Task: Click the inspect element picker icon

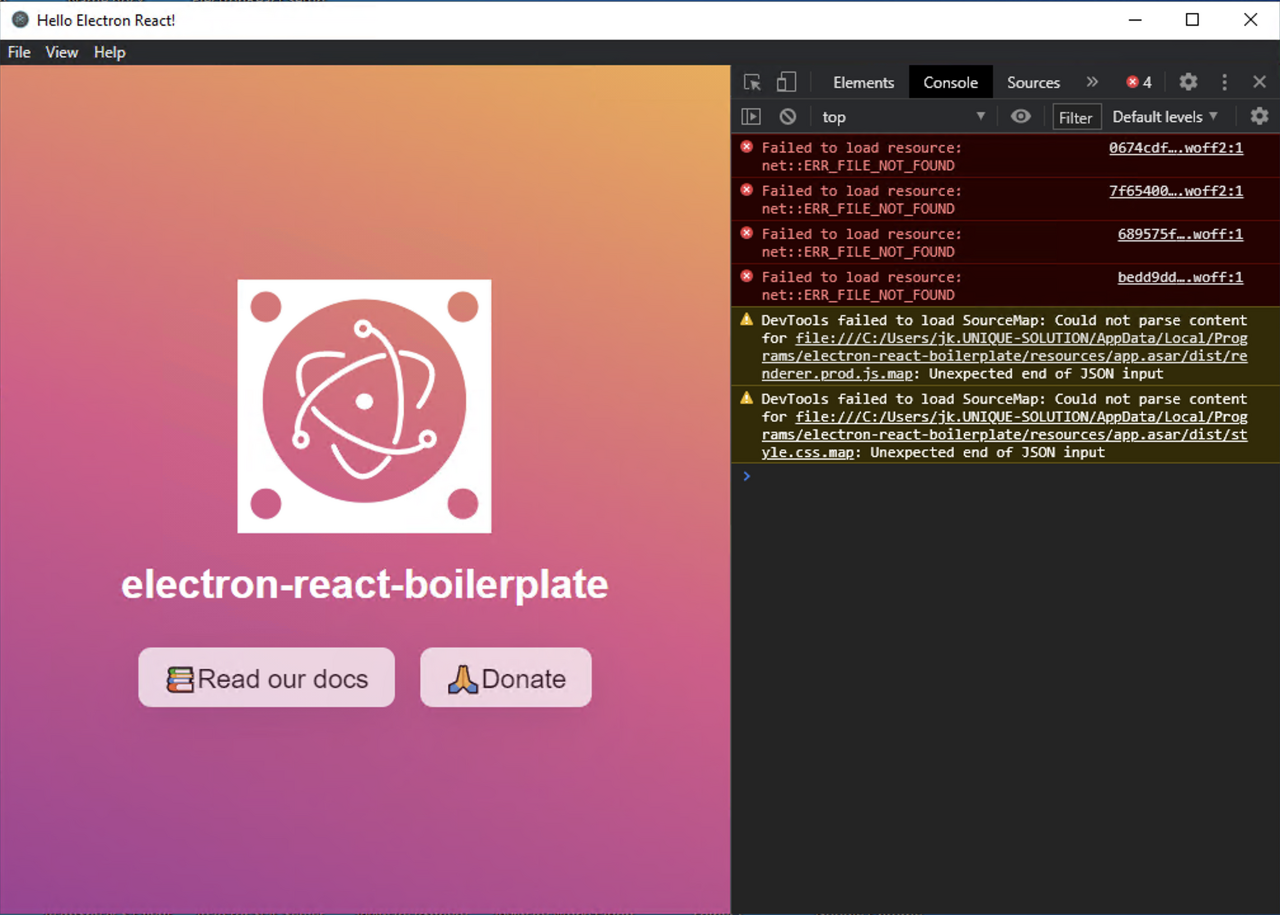Action: [x=752, y=82]
